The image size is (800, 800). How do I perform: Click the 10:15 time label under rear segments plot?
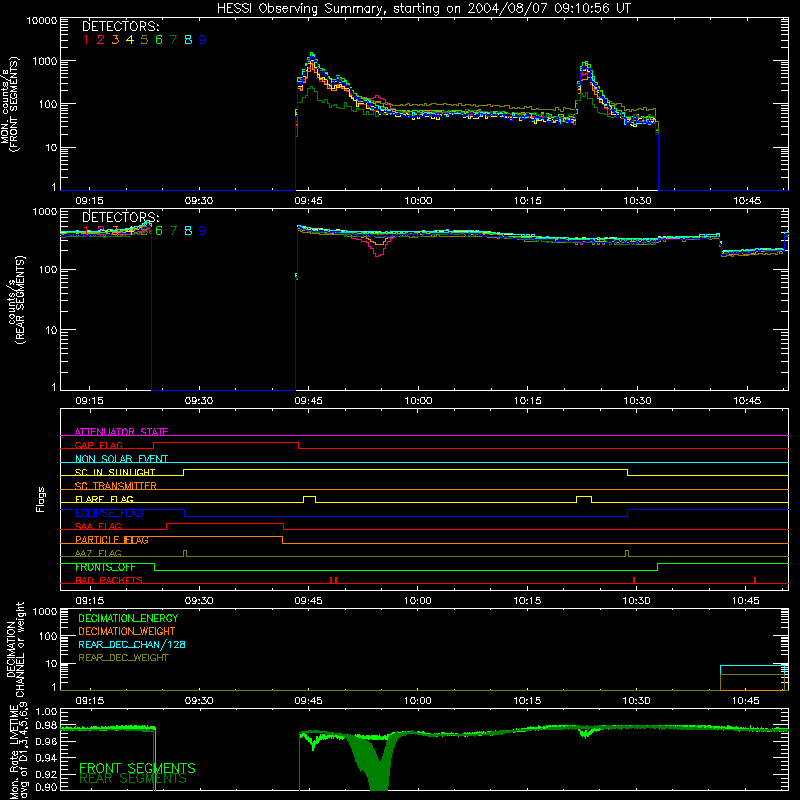[x=528, y=401]
